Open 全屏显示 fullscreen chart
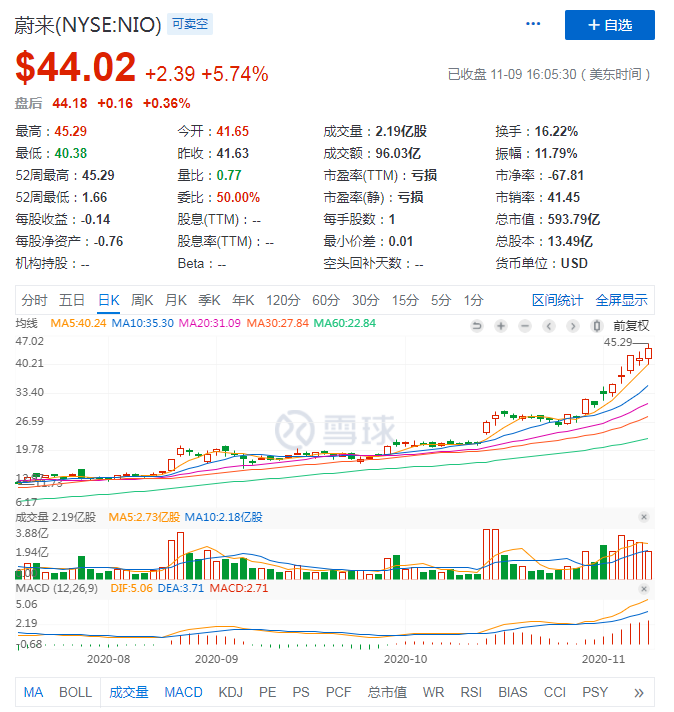The height and width of the screenshot is (712, 674). coord(621,300)
